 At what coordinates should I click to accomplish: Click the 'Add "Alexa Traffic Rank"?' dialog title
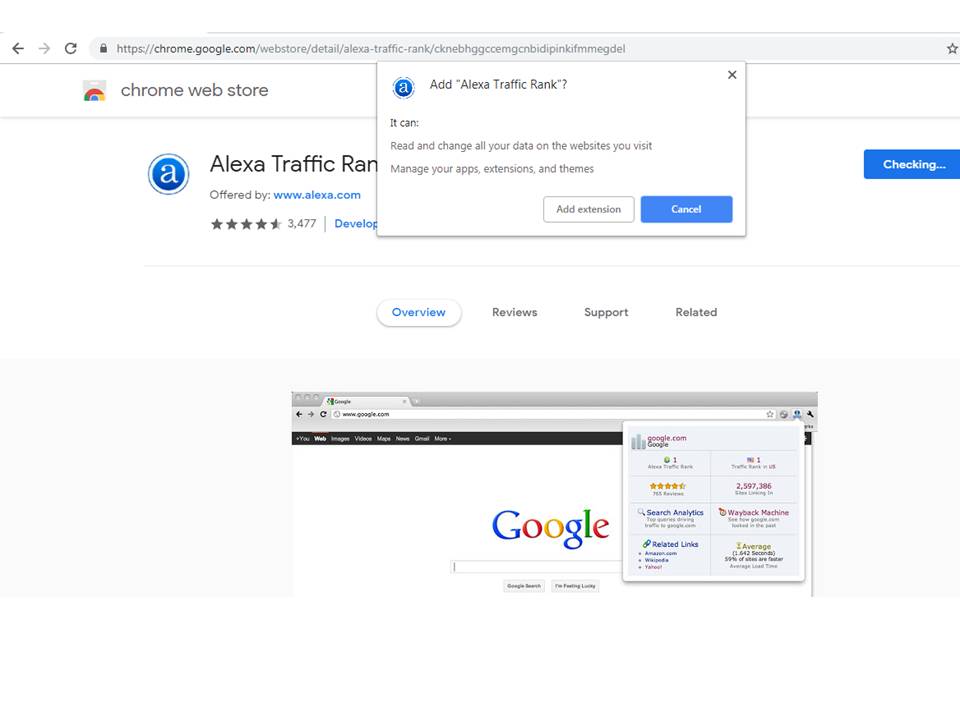tap(498, 84)
